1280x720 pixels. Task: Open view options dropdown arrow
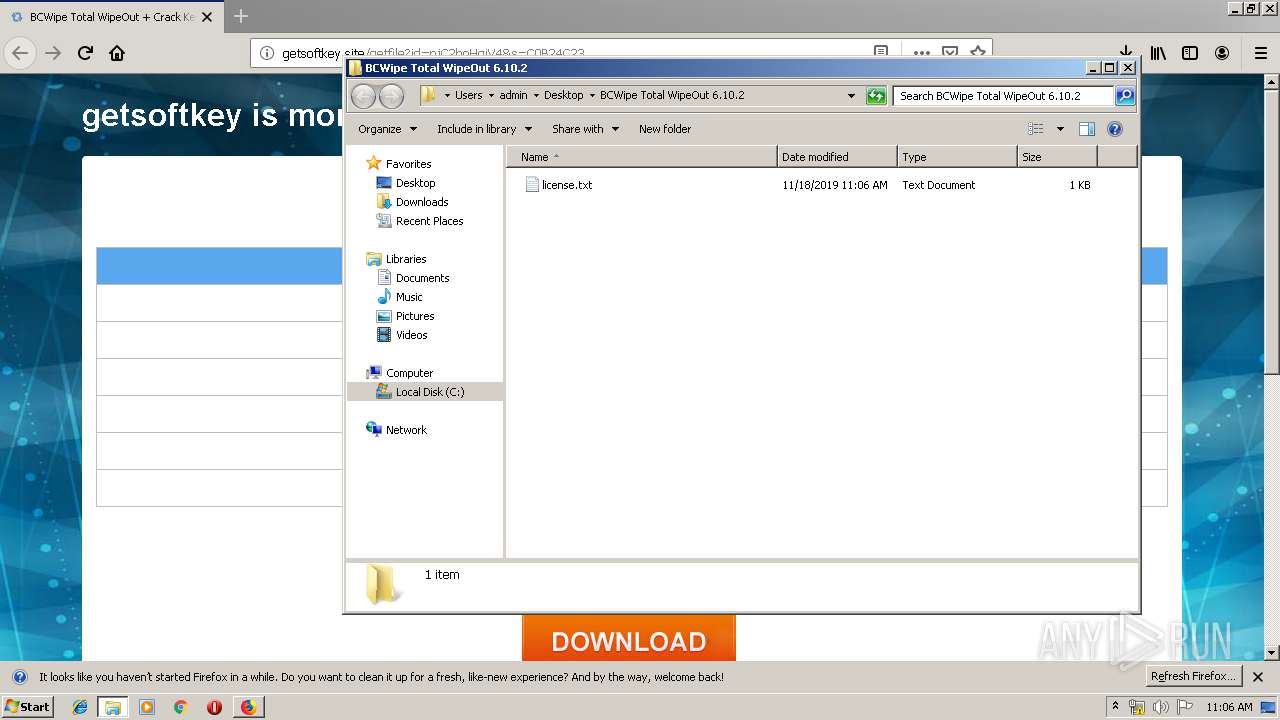pos(1060,129)
